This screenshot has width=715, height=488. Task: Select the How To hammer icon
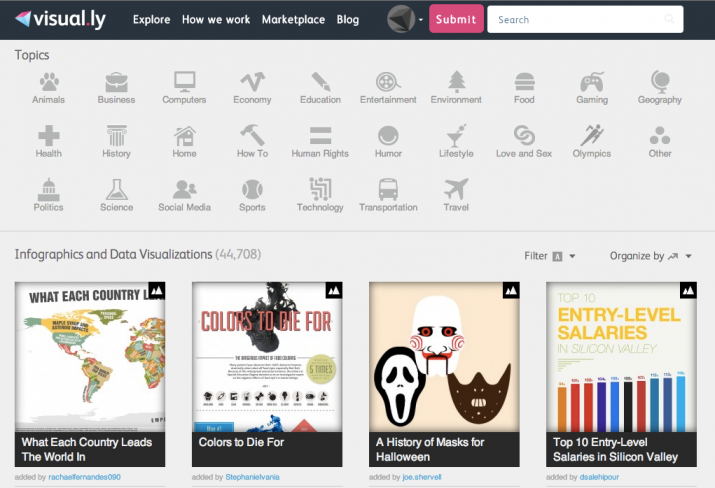(x=252, y=135)
